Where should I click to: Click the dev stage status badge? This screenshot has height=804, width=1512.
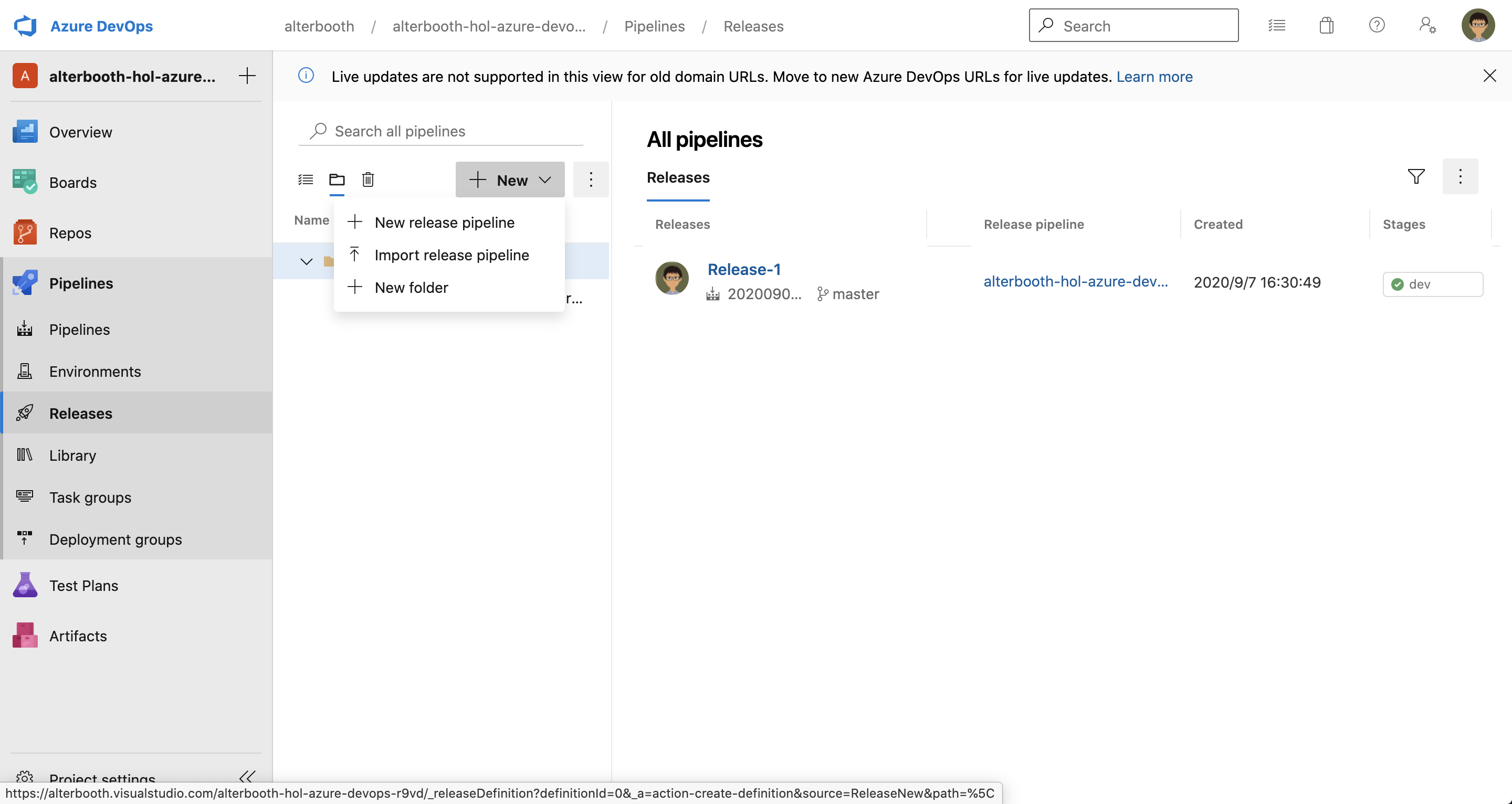(1432, 284)
